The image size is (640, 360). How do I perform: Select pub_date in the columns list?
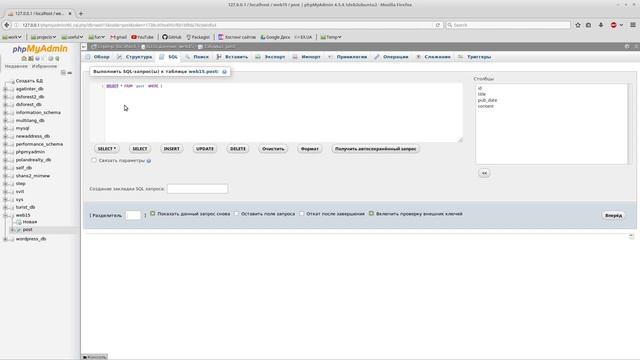coord(487,100)
